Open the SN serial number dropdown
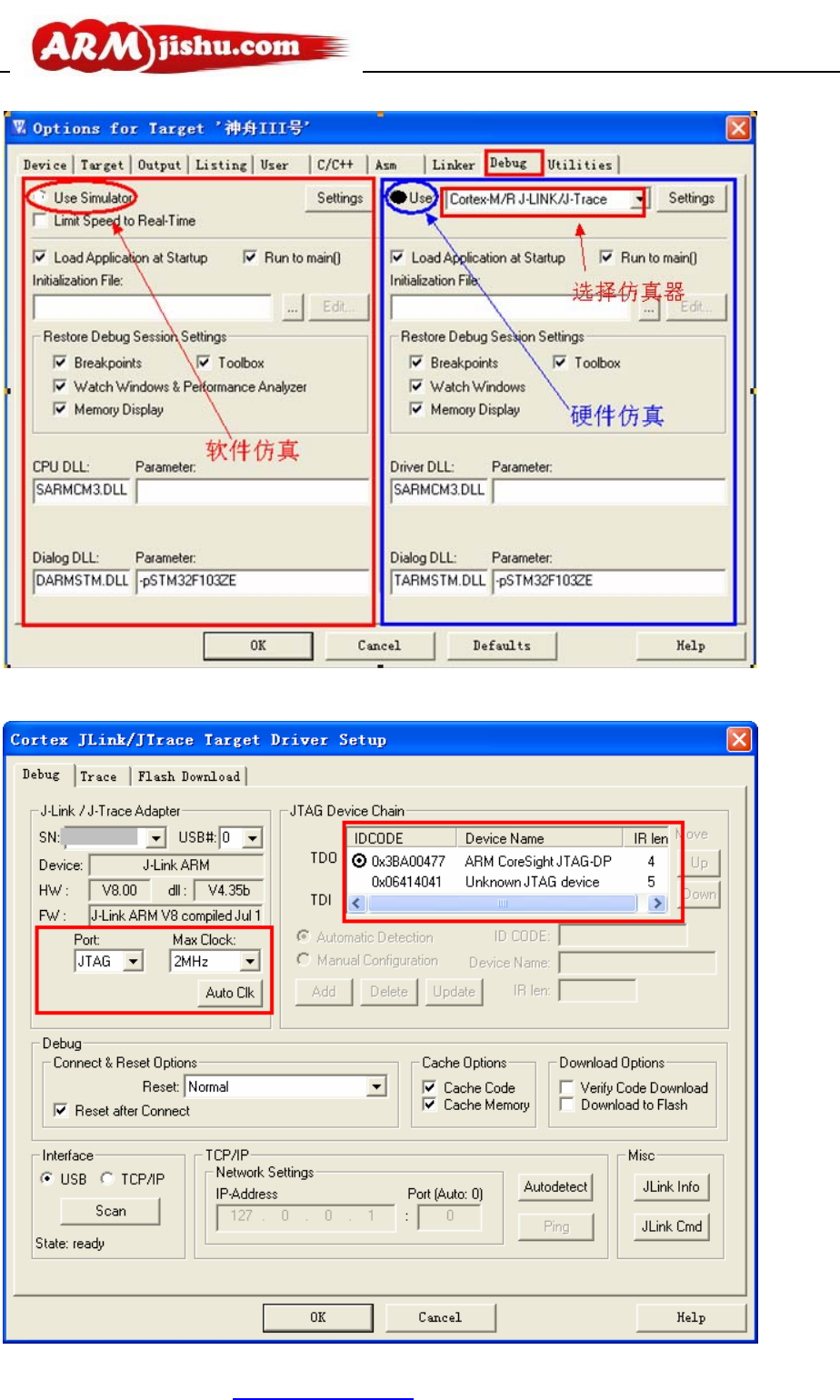The height and width of the screenshot is (1400, 840). click(156, 837)
